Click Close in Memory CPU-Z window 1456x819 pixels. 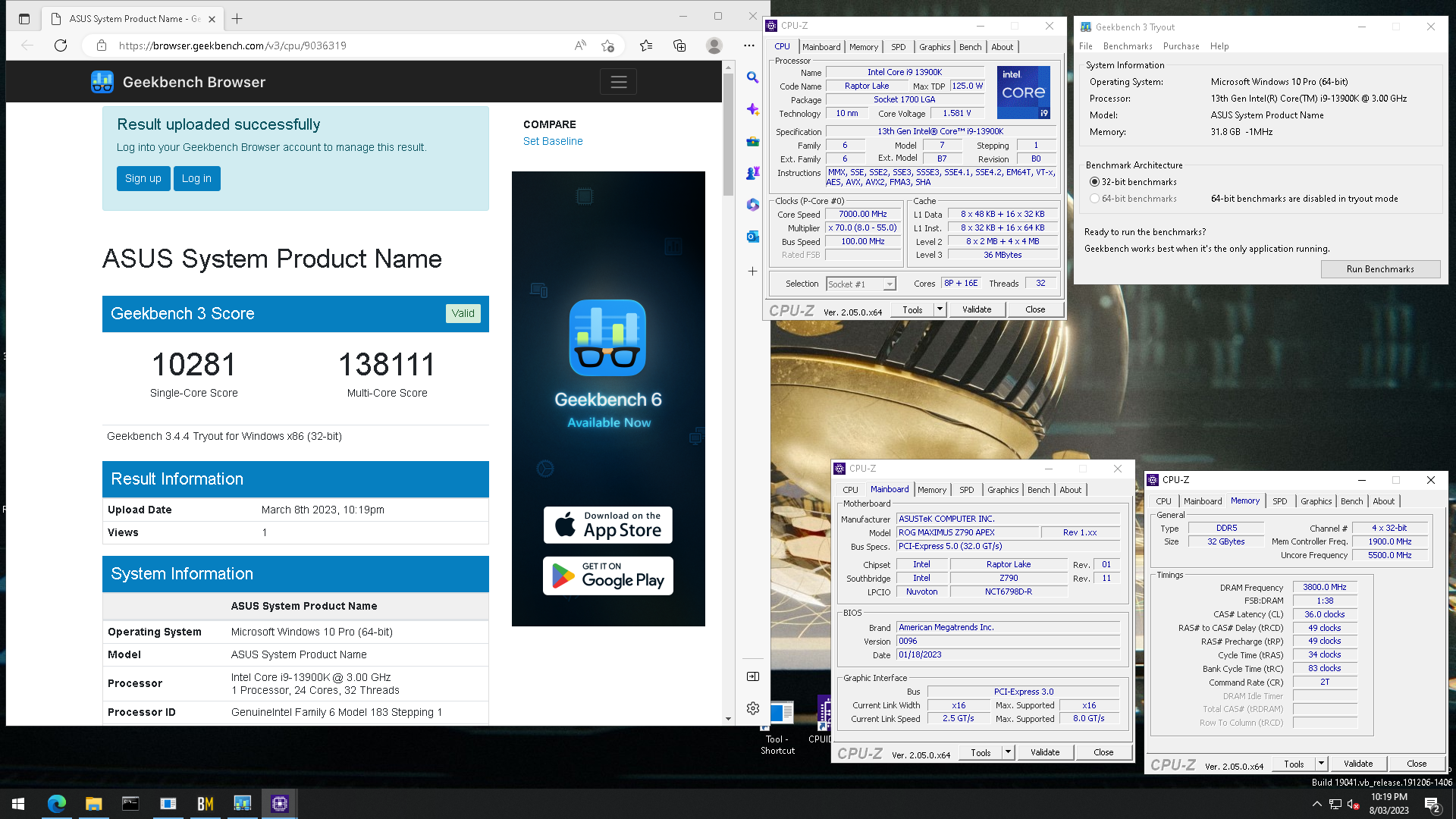click(x=1416, y=764)
